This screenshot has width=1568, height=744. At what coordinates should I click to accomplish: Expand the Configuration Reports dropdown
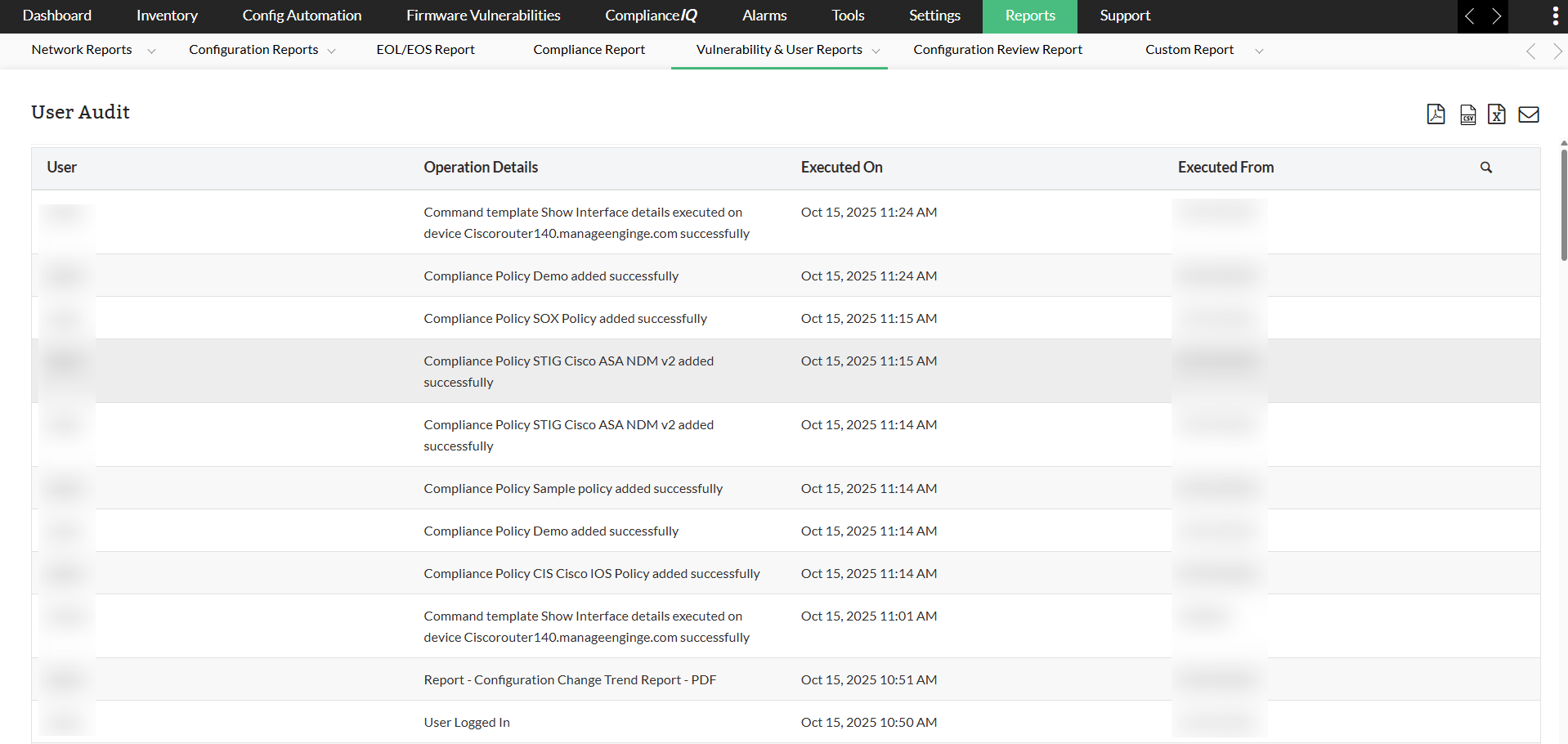[x=331, y=51]
